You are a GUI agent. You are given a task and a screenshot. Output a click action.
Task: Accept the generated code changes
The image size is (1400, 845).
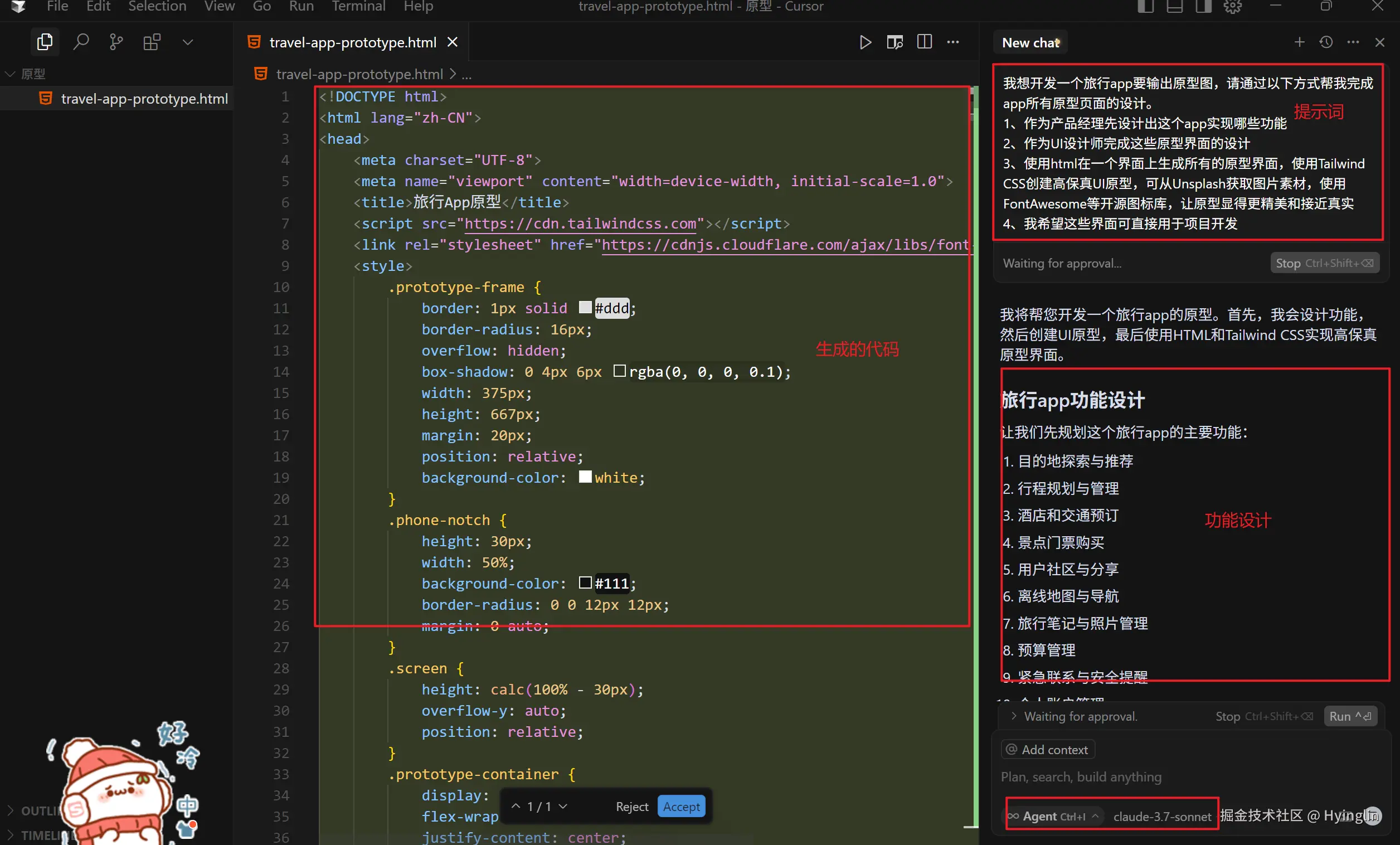pyautogui.click(x=680, y=807)
